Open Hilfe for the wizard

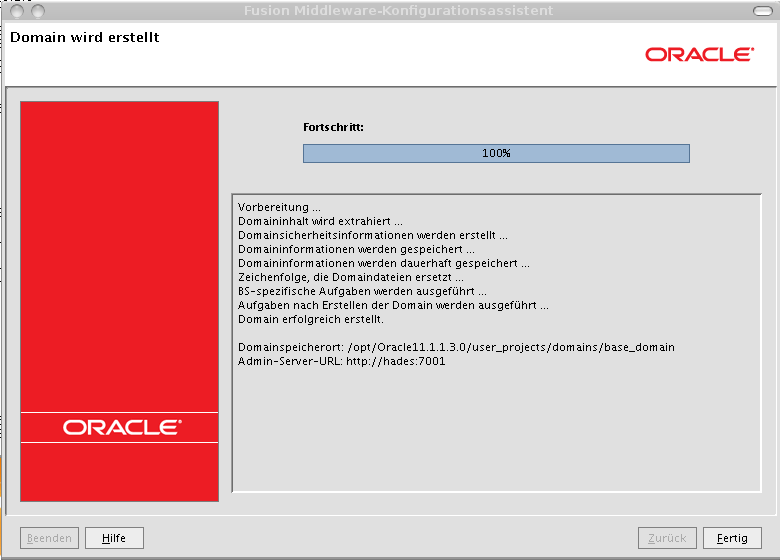(114, 538)
